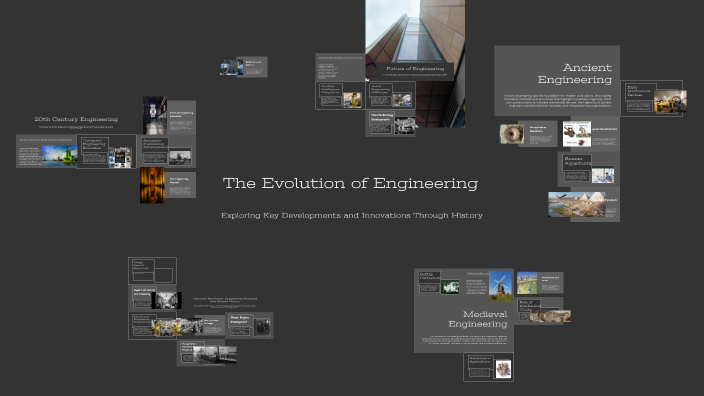
Task: Open the Medieval Engineering topic heading
Action: 478,319
